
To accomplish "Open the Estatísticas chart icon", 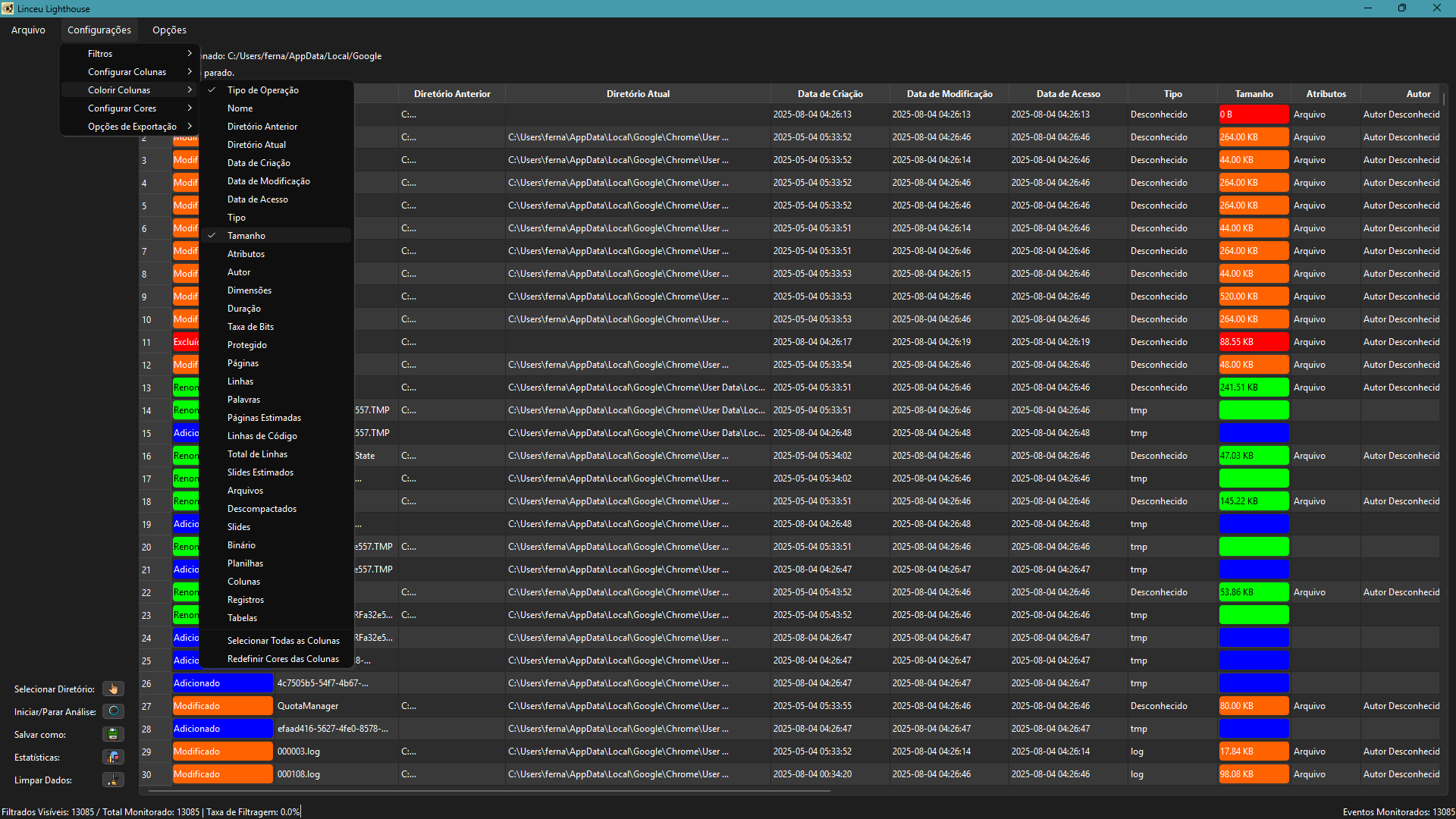I will [x=113, y=757].
